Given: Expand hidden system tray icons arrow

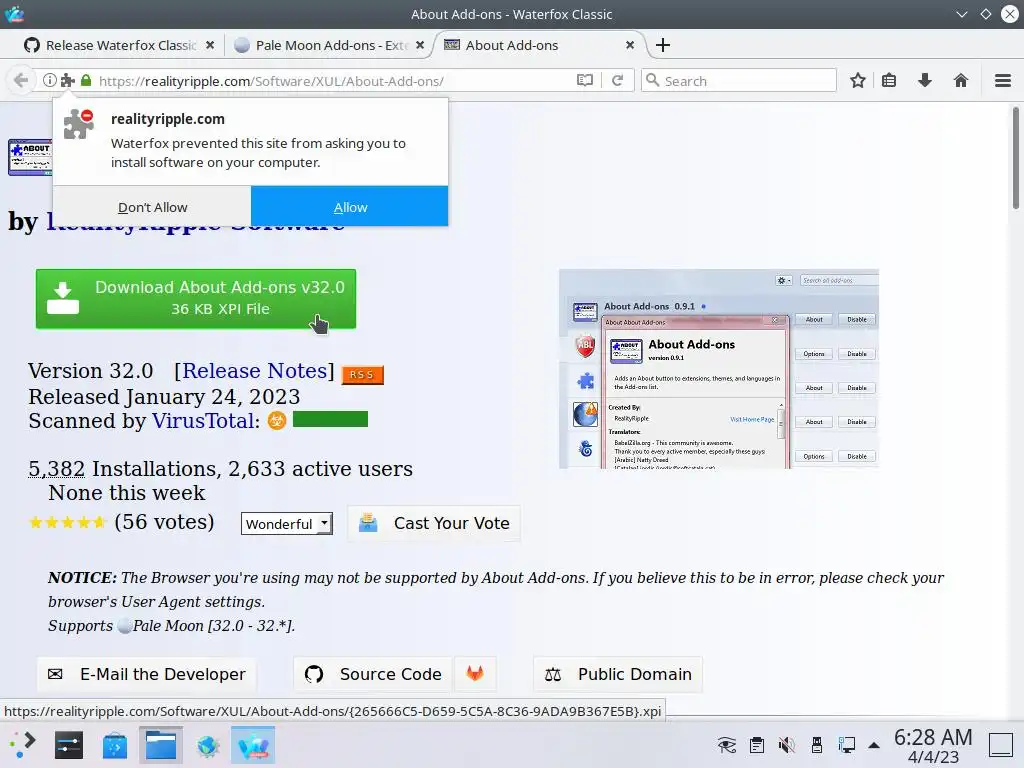Looking at the screenshot, I should coord(874,745).
